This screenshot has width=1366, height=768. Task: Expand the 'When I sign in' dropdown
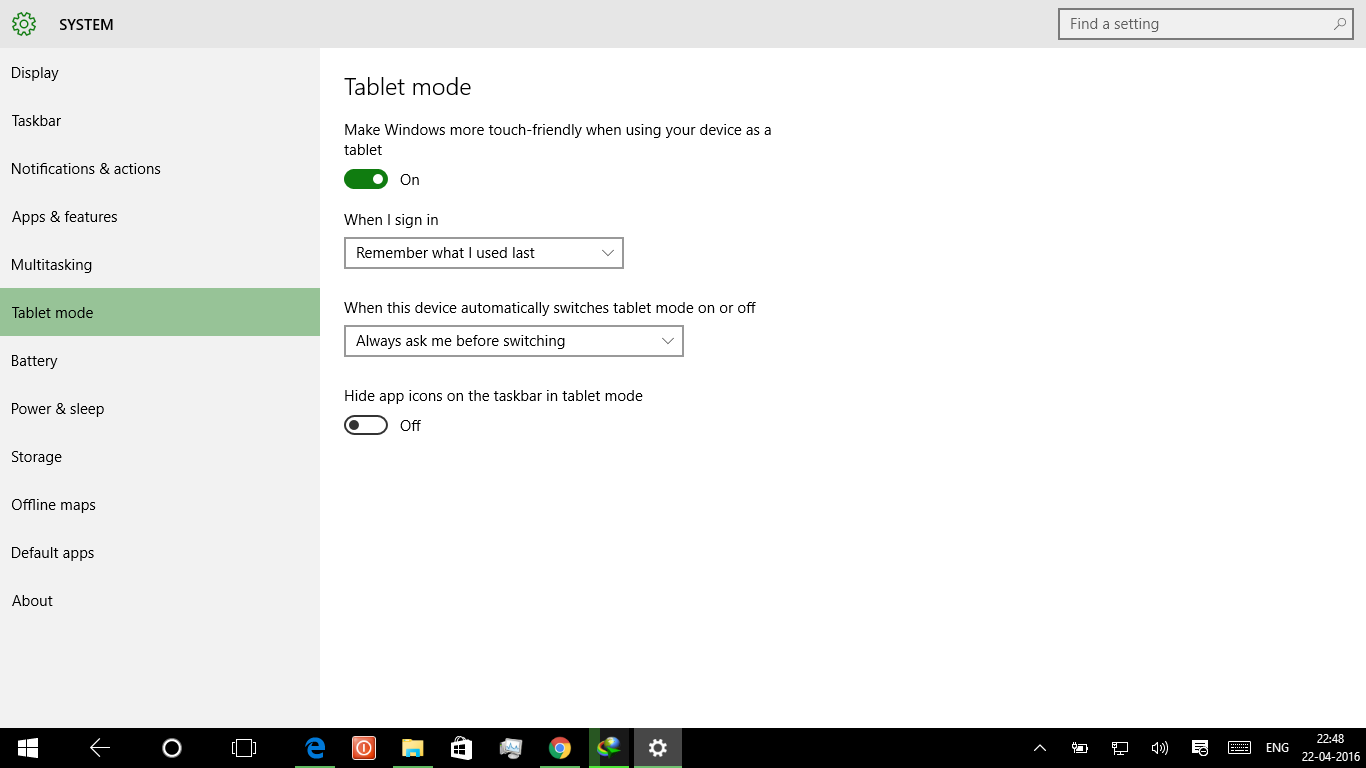483,253
